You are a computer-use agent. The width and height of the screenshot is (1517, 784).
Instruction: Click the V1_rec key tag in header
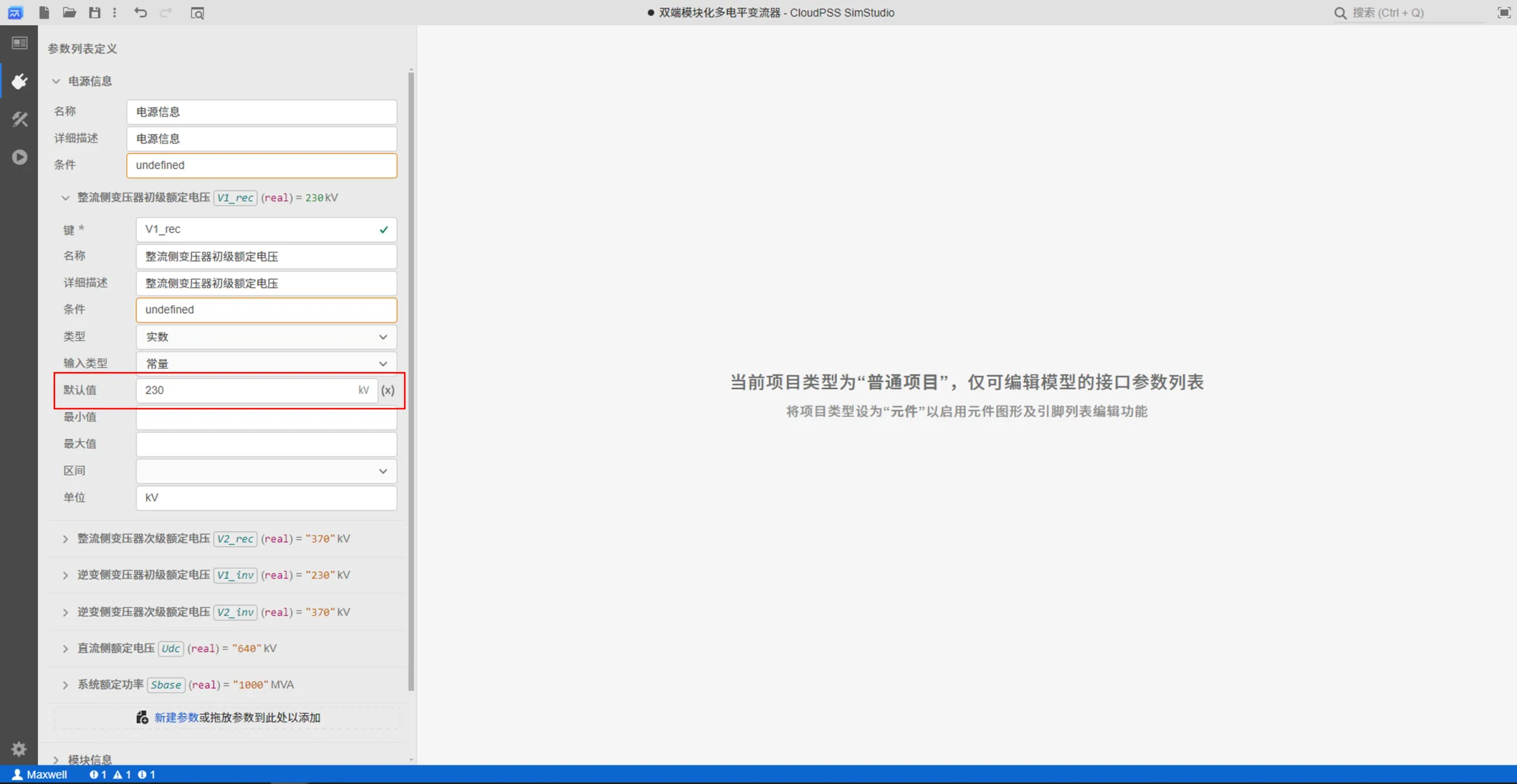pyautogui.click(x=235, y=198)
